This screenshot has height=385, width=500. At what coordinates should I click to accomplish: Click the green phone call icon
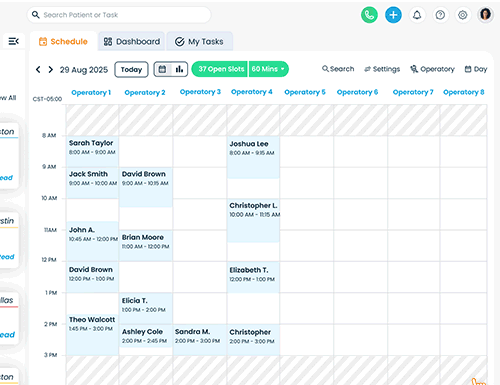click(x=369, y=15)
